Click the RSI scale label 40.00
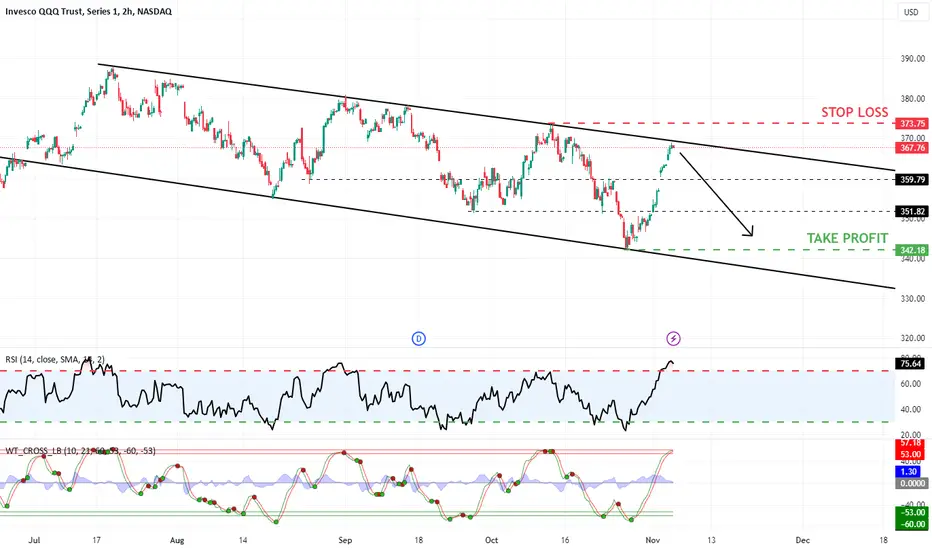Viewport: 932px width, 550px height. pos(910,410)
